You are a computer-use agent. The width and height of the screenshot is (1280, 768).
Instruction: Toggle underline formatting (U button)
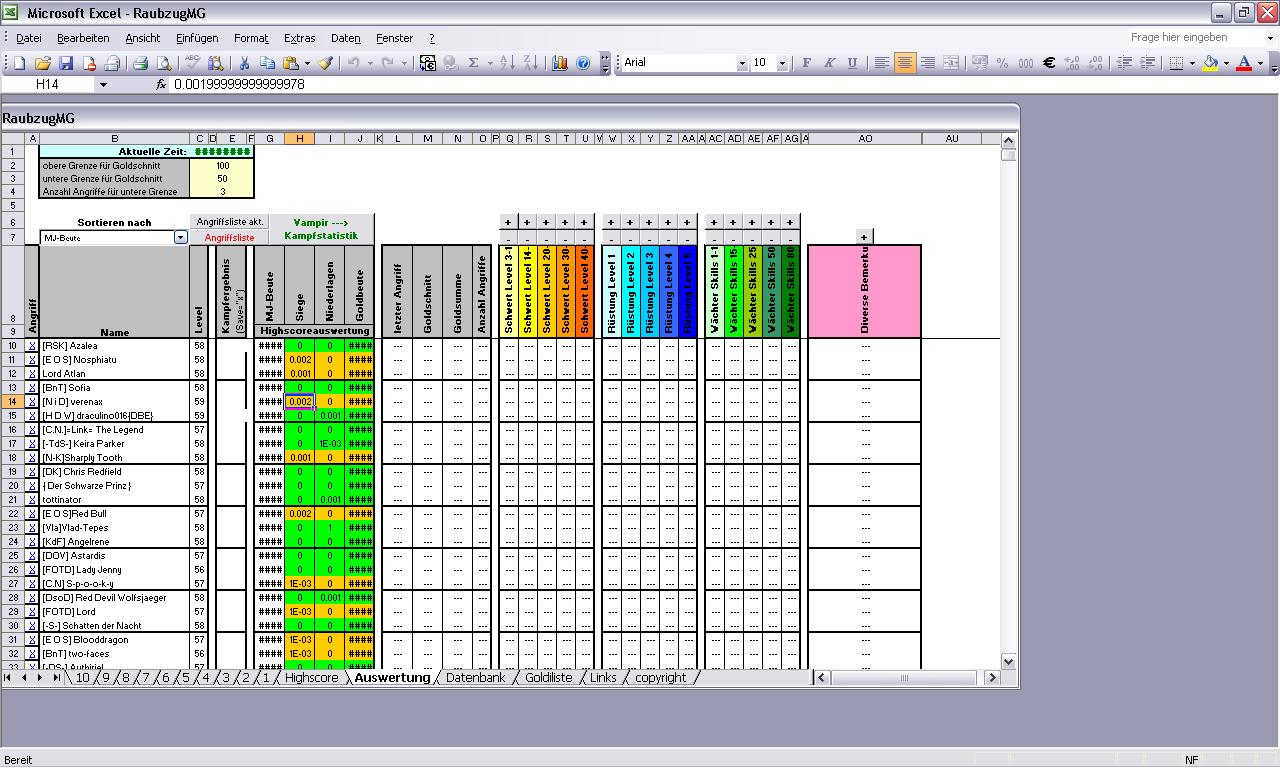pos(852,63)
